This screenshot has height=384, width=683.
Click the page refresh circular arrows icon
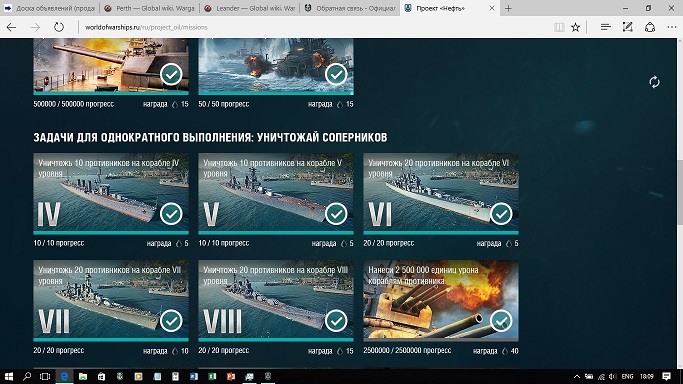click(x=654, y=82)
